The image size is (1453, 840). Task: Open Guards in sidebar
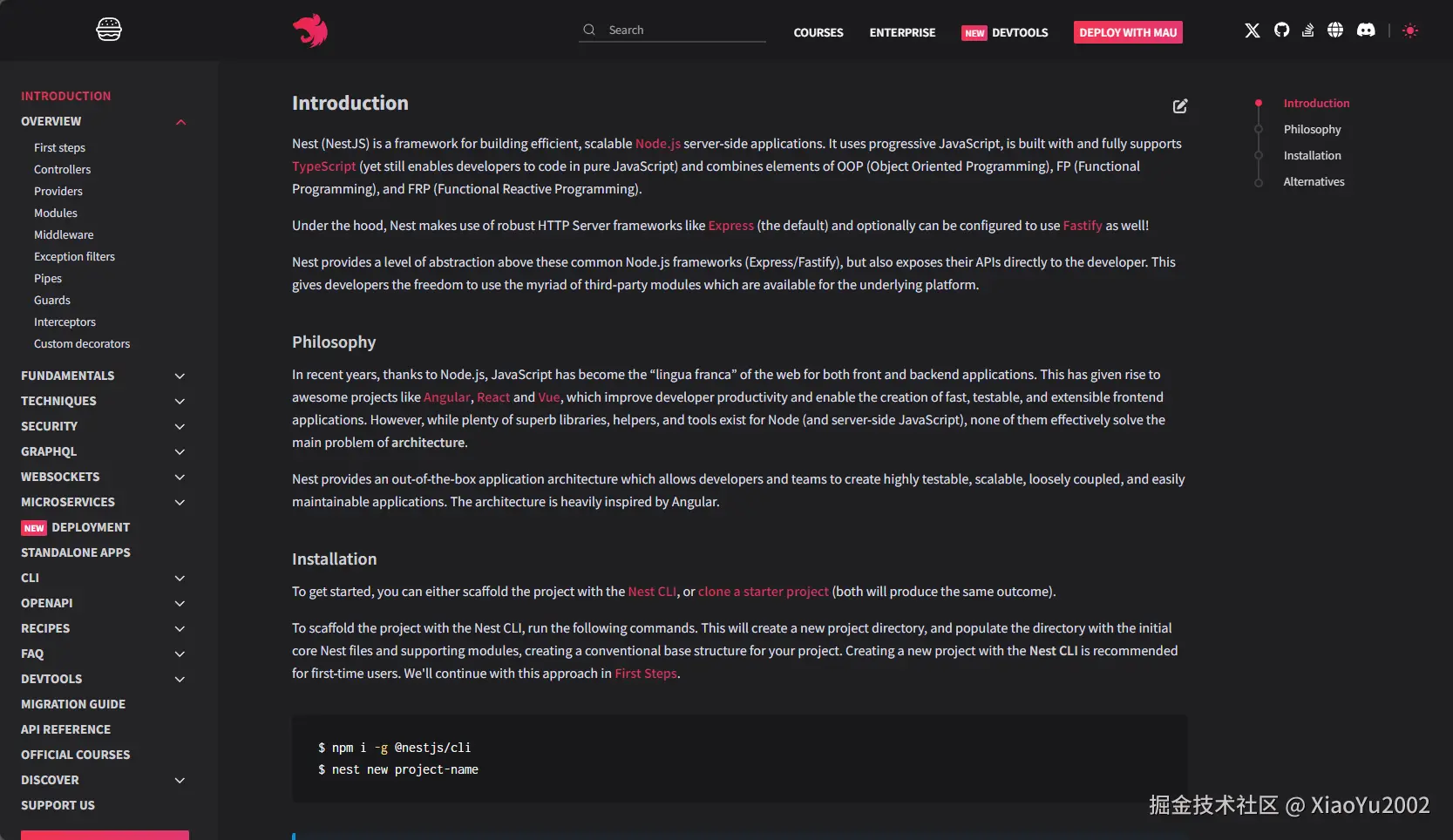[x=52, y=301]
